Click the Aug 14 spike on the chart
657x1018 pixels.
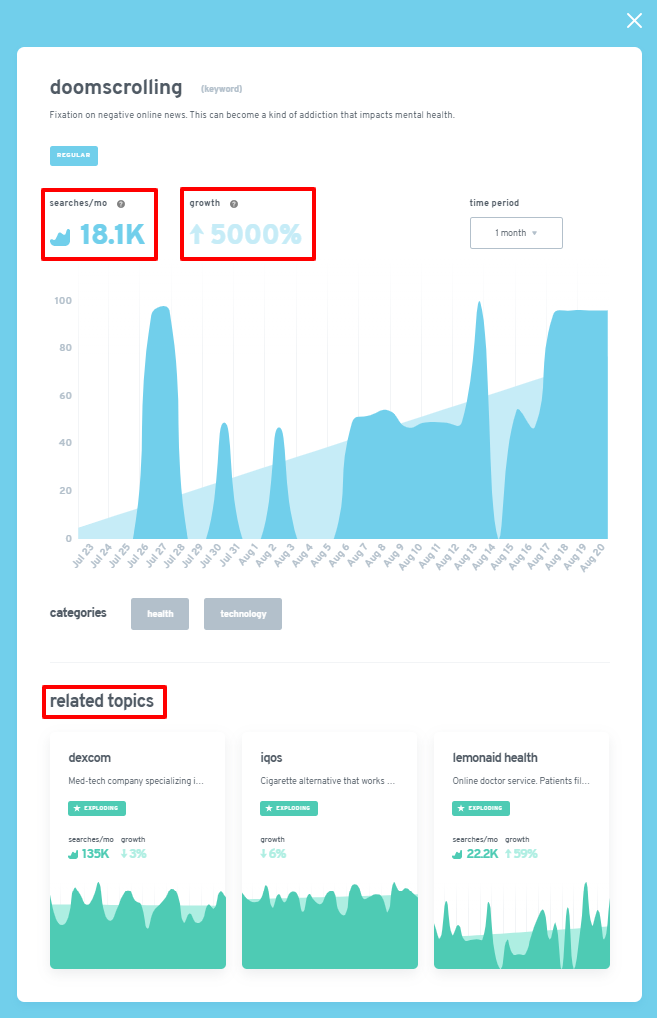(x=480, y=304)
